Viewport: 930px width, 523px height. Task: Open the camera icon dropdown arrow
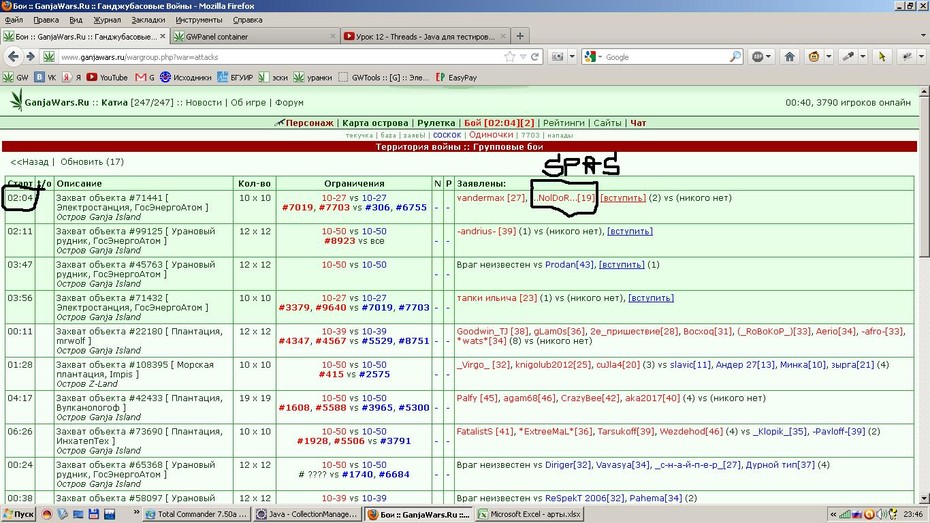pyautogui.click(x=572, y=57)
